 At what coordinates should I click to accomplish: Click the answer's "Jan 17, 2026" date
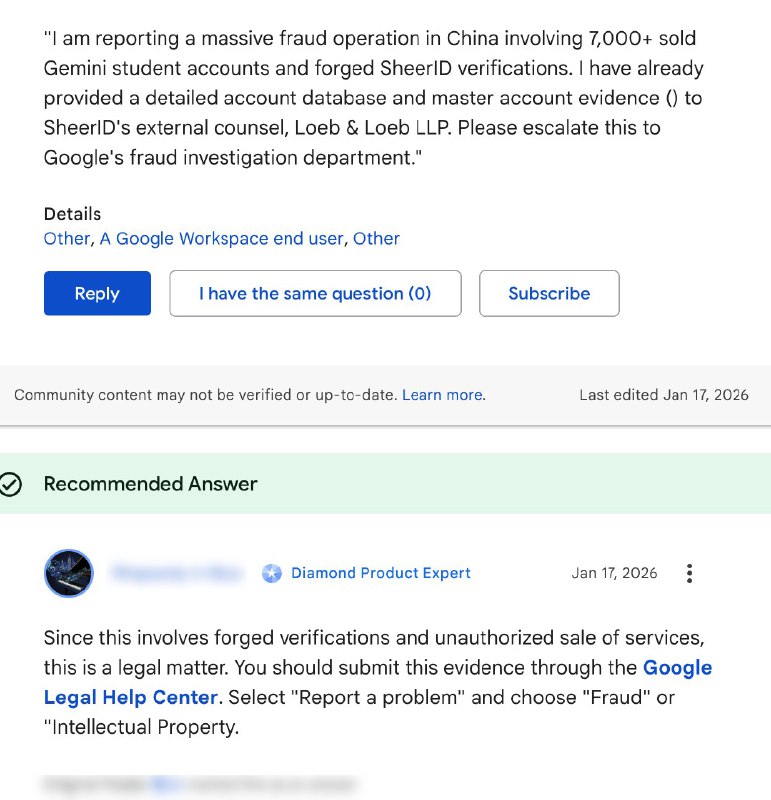point(614,573)
